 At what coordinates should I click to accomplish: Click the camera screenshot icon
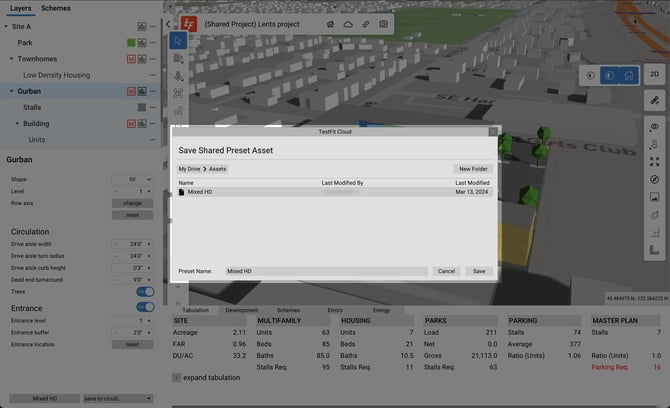point(383,24)
